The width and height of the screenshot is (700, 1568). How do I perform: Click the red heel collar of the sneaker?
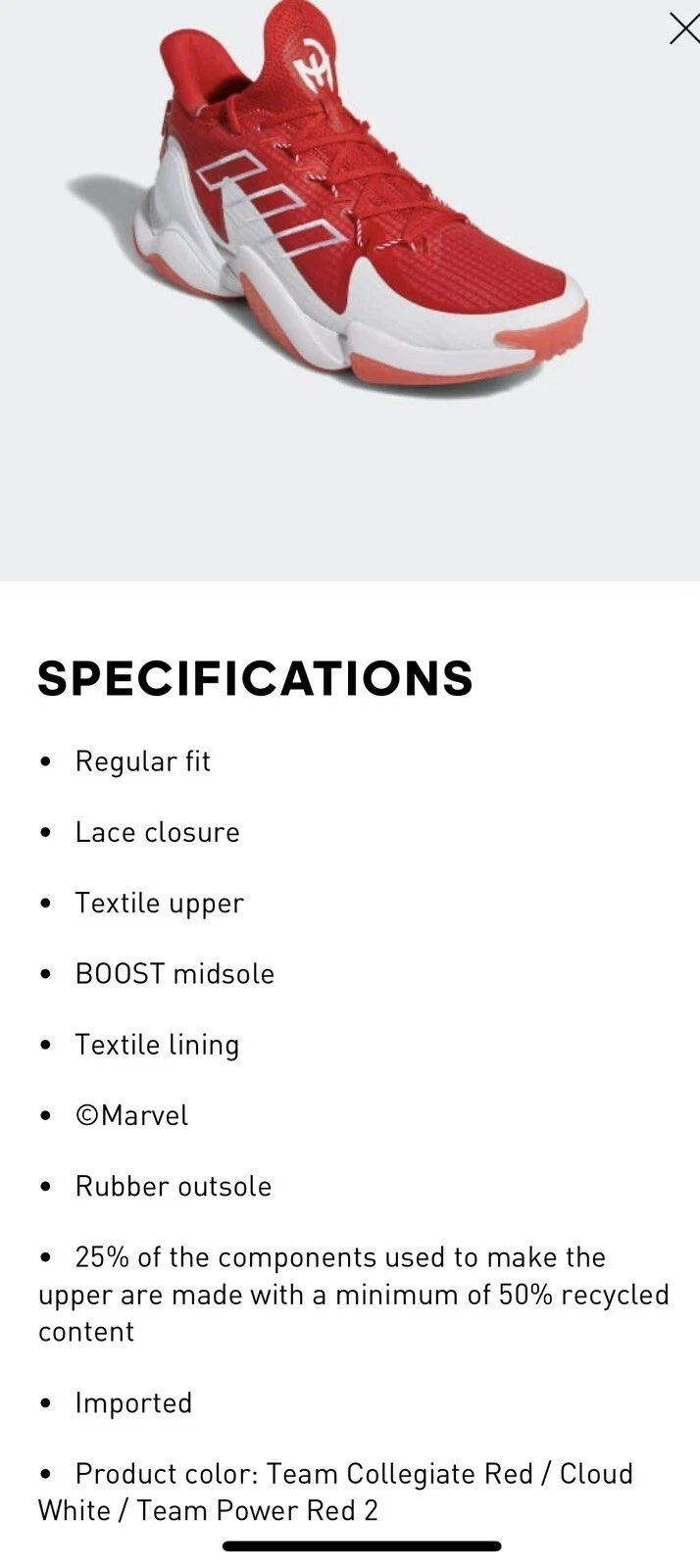click(x=196, y=69)
